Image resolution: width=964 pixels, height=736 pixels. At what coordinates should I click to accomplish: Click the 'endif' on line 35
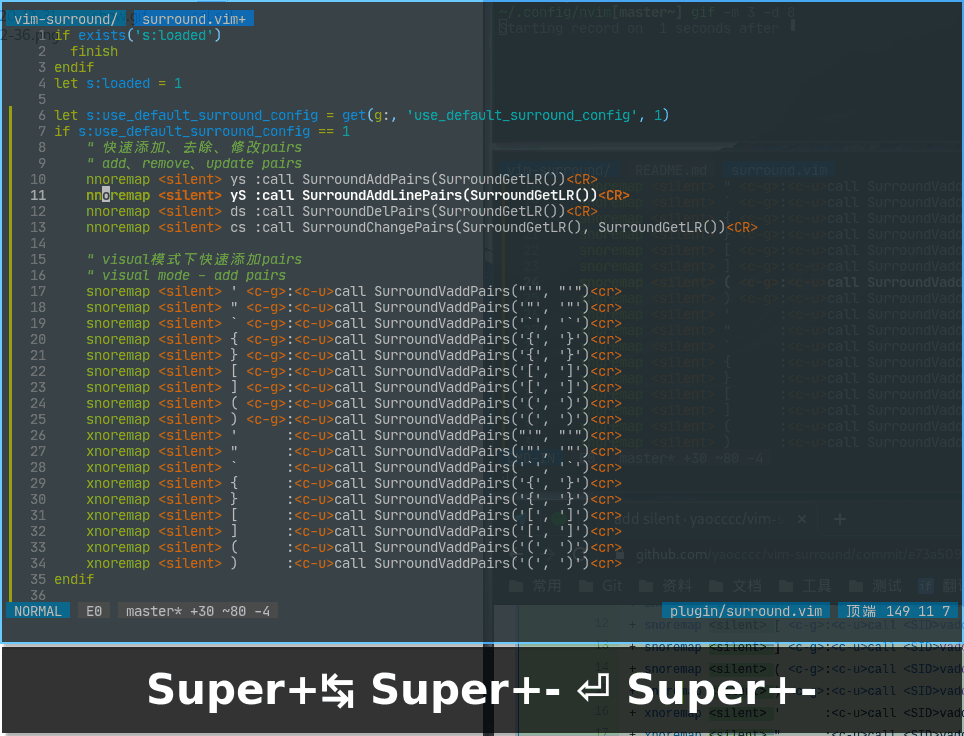click(74, 579)
